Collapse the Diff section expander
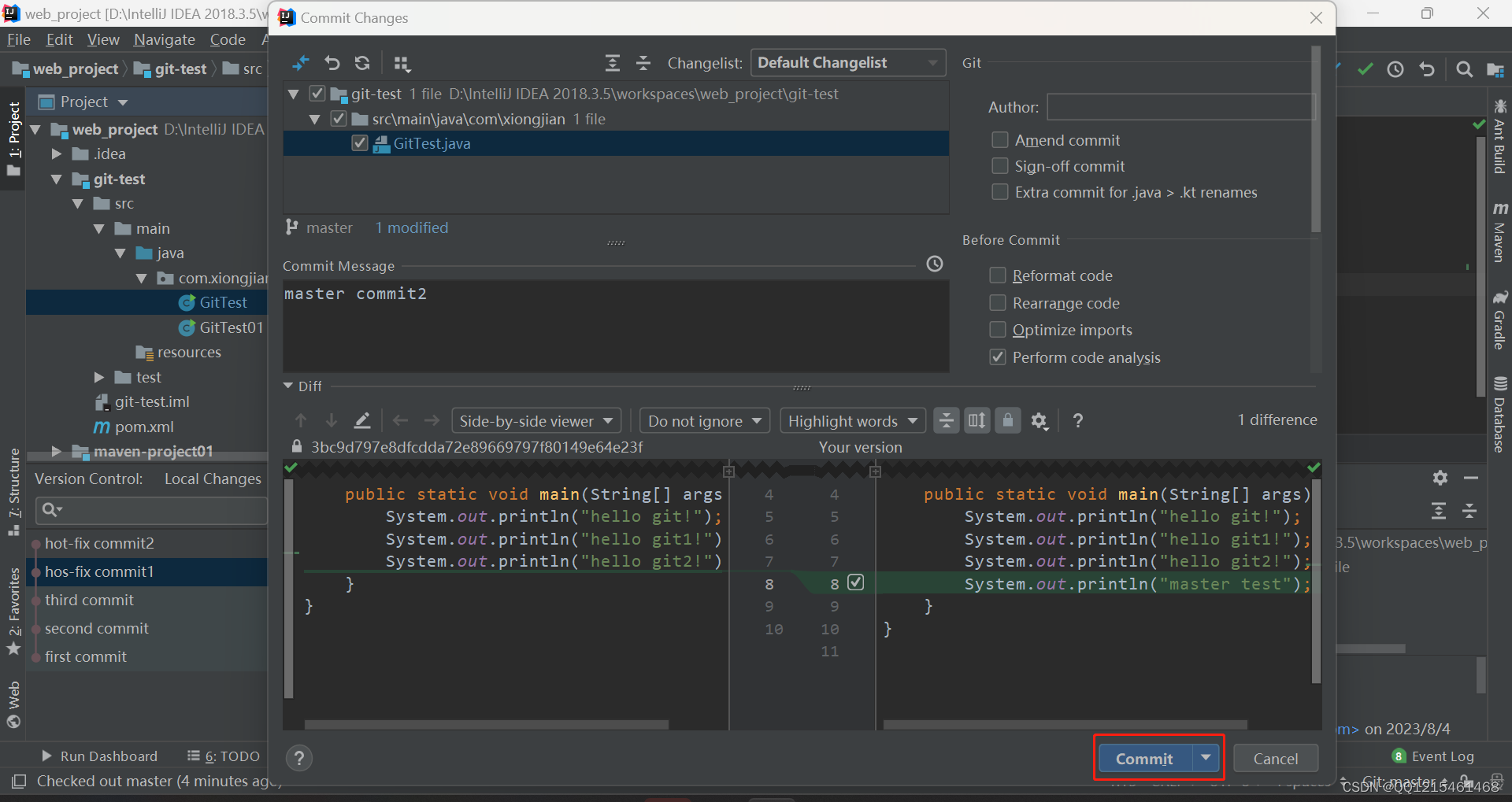 pos(287,386)
